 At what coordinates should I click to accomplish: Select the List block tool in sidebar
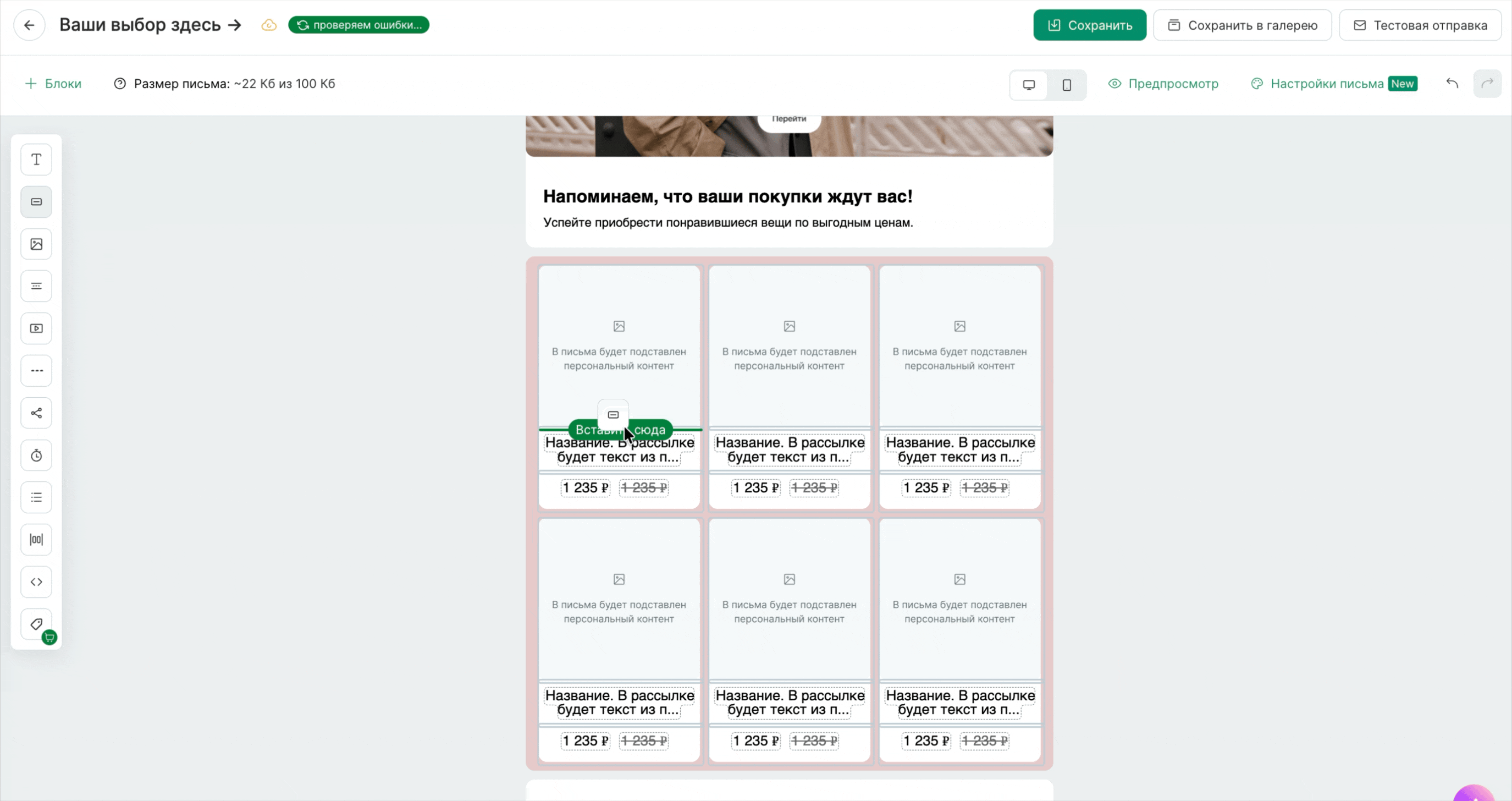(x=36, y=498)
